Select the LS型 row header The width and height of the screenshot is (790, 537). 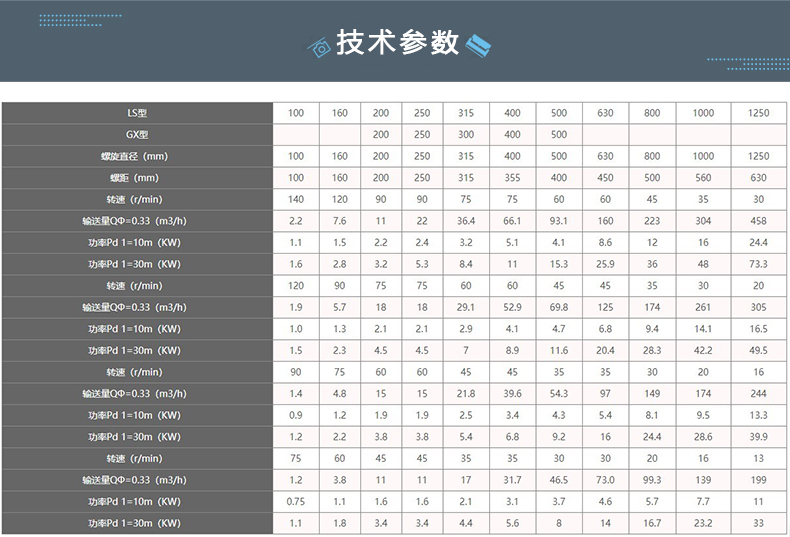[137, 113]
